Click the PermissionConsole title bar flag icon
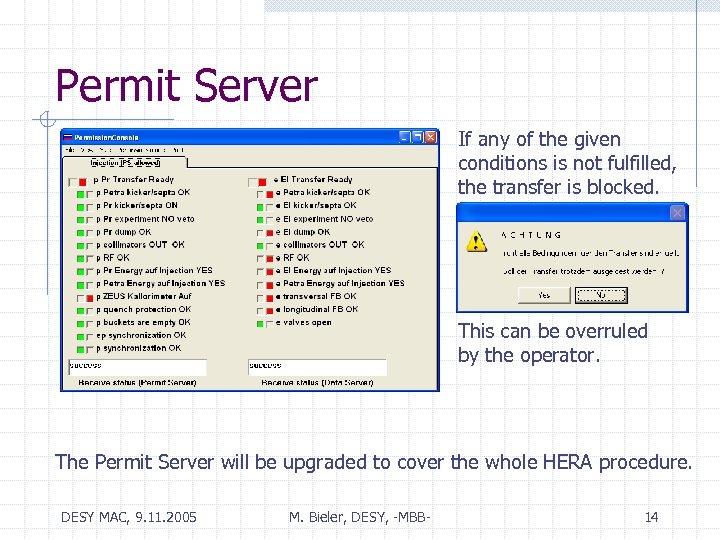Image resolution: width=720 pixels, height=540 pixels. click(68, 137)
